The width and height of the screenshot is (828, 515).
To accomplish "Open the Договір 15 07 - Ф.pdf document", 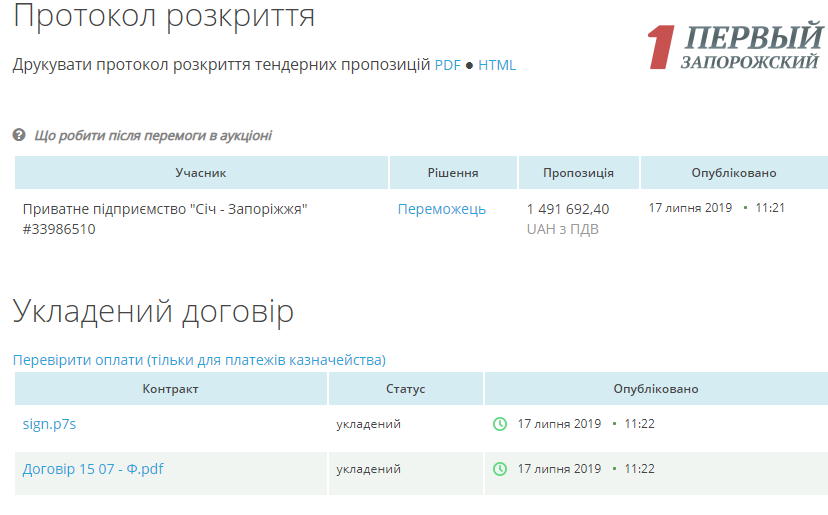I will [92, 469].
